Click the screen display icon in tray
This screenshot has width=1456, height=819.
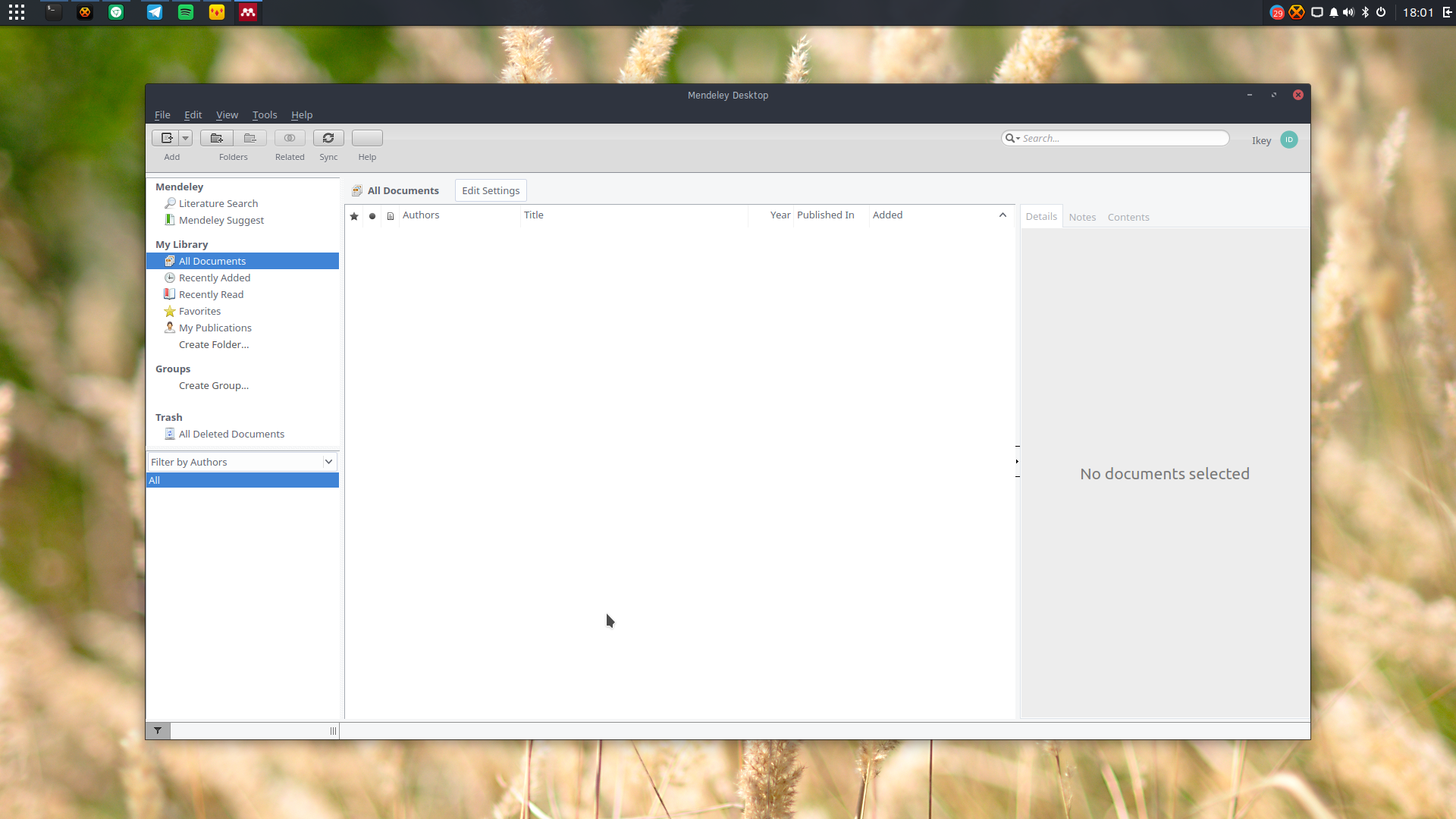(1317, 12)
